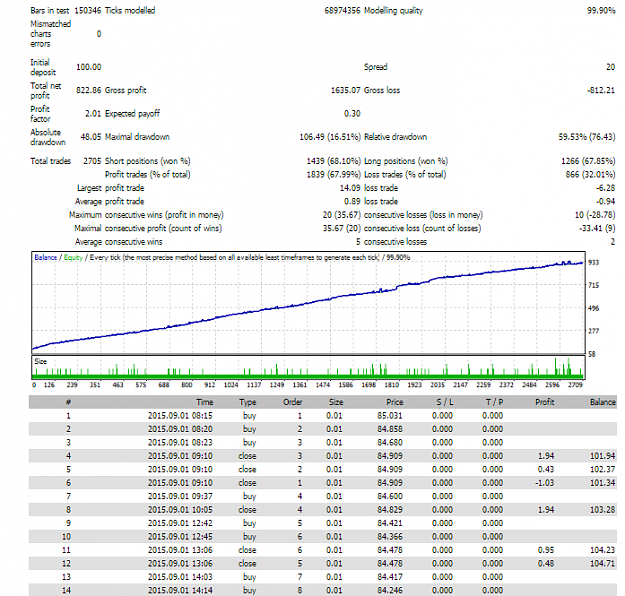
Task: Click time 2015.09.01 09:37 in row 7
Action: pos(180,496)
